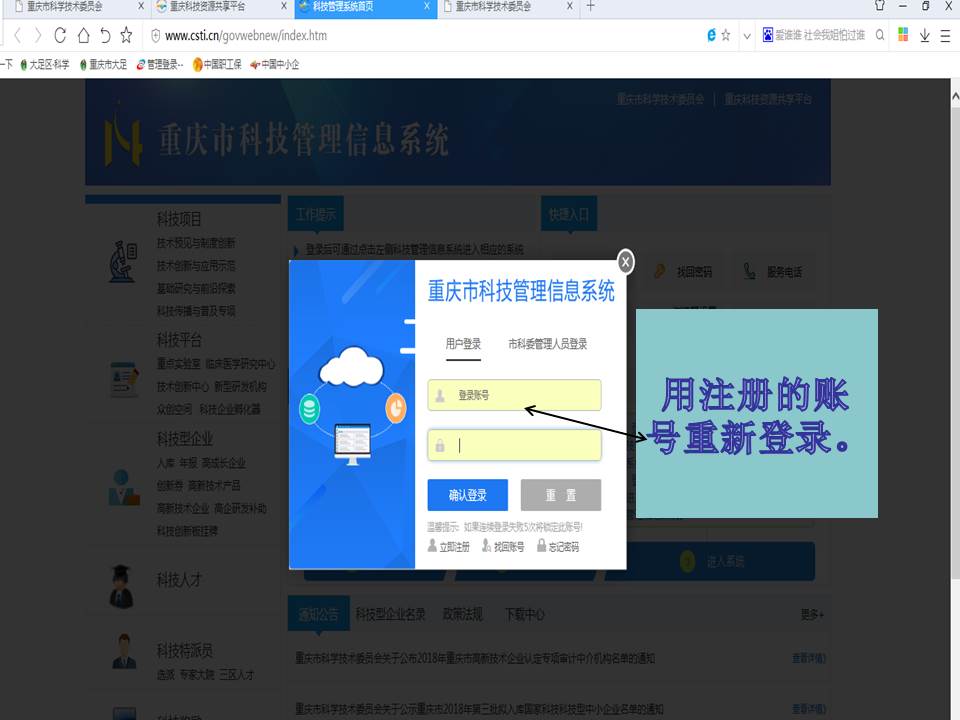960x720 pixels.
Task: Open the 立即注册 register link
Action: click(x=449, y=546)
